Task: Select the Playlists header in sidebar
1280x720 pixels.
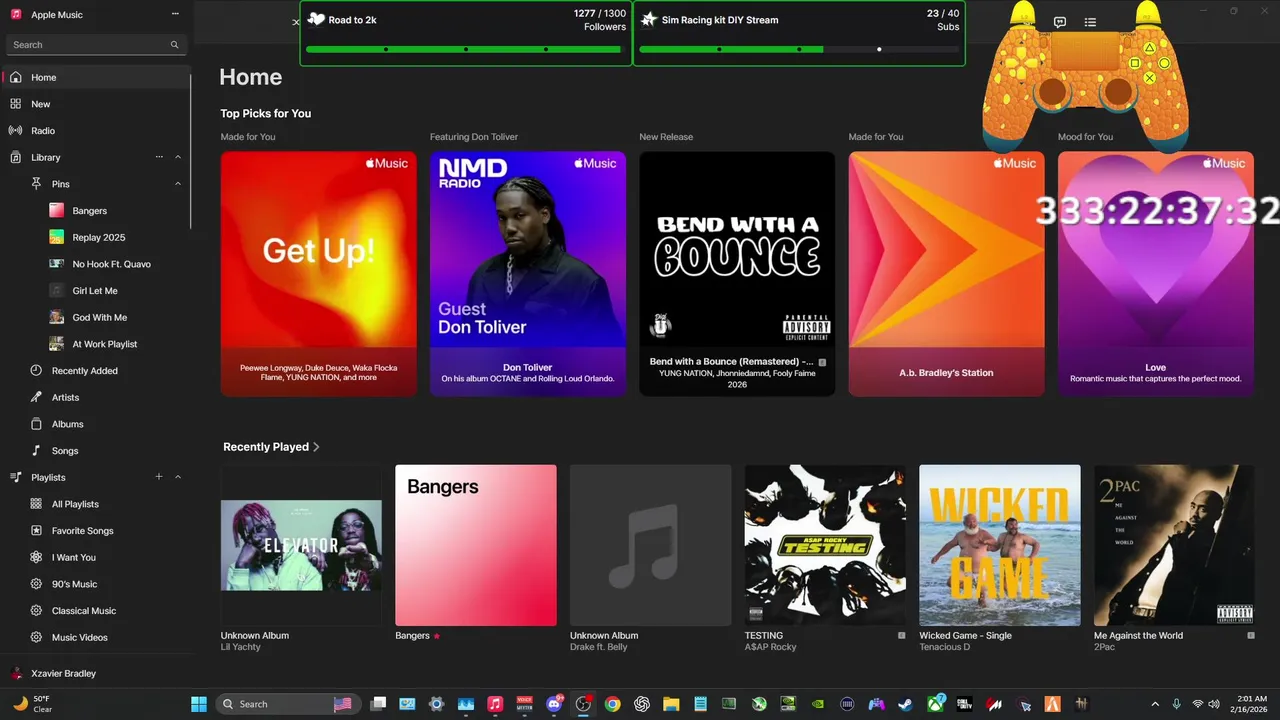Action: click(x=48, y=478)
